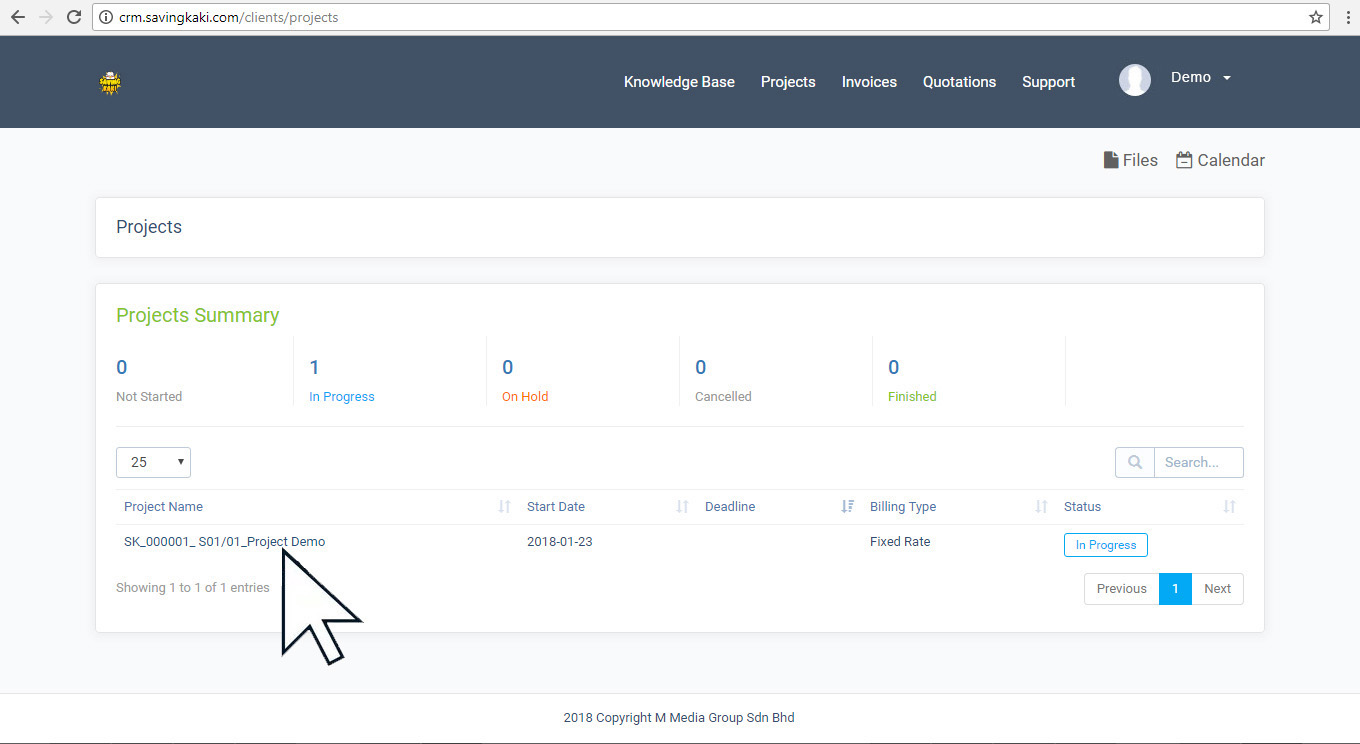Open Support in the top navigation
The image size is (1360, 744).
[x=1048, y=82]
